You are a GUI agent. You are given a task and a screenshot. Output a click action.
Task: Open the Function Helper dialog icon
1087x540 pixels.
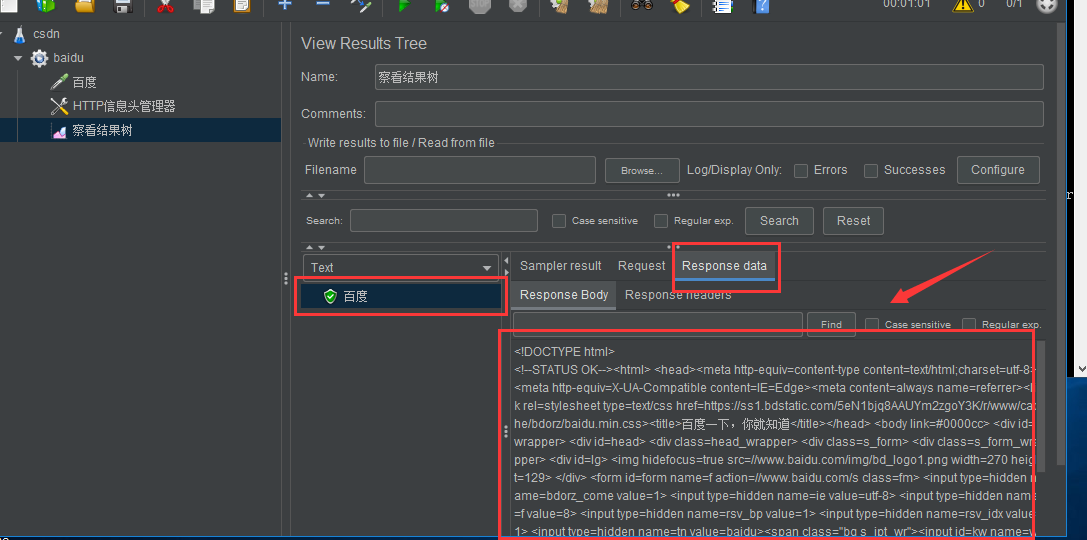click(x=722, y=5)
